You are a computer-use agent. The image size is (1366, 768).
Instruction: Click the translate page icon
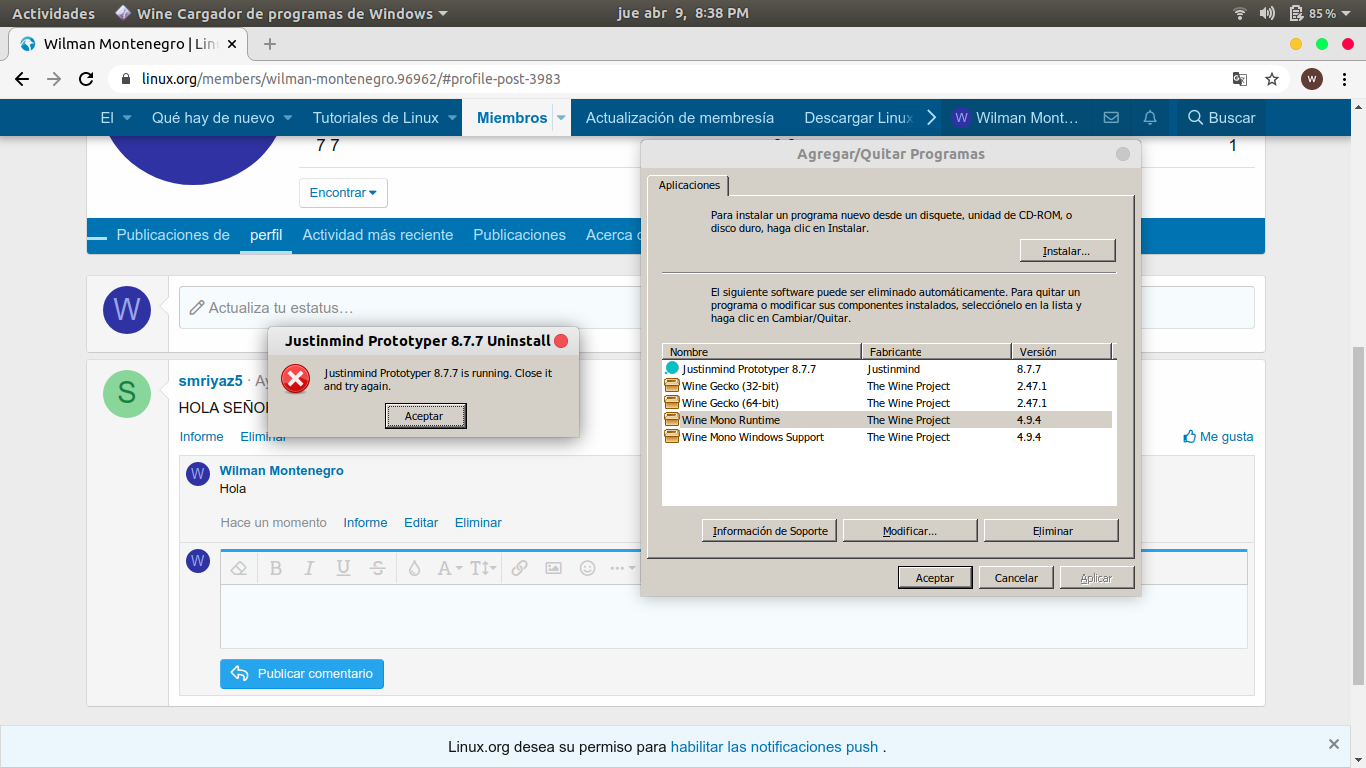(x=1239, y=79)
